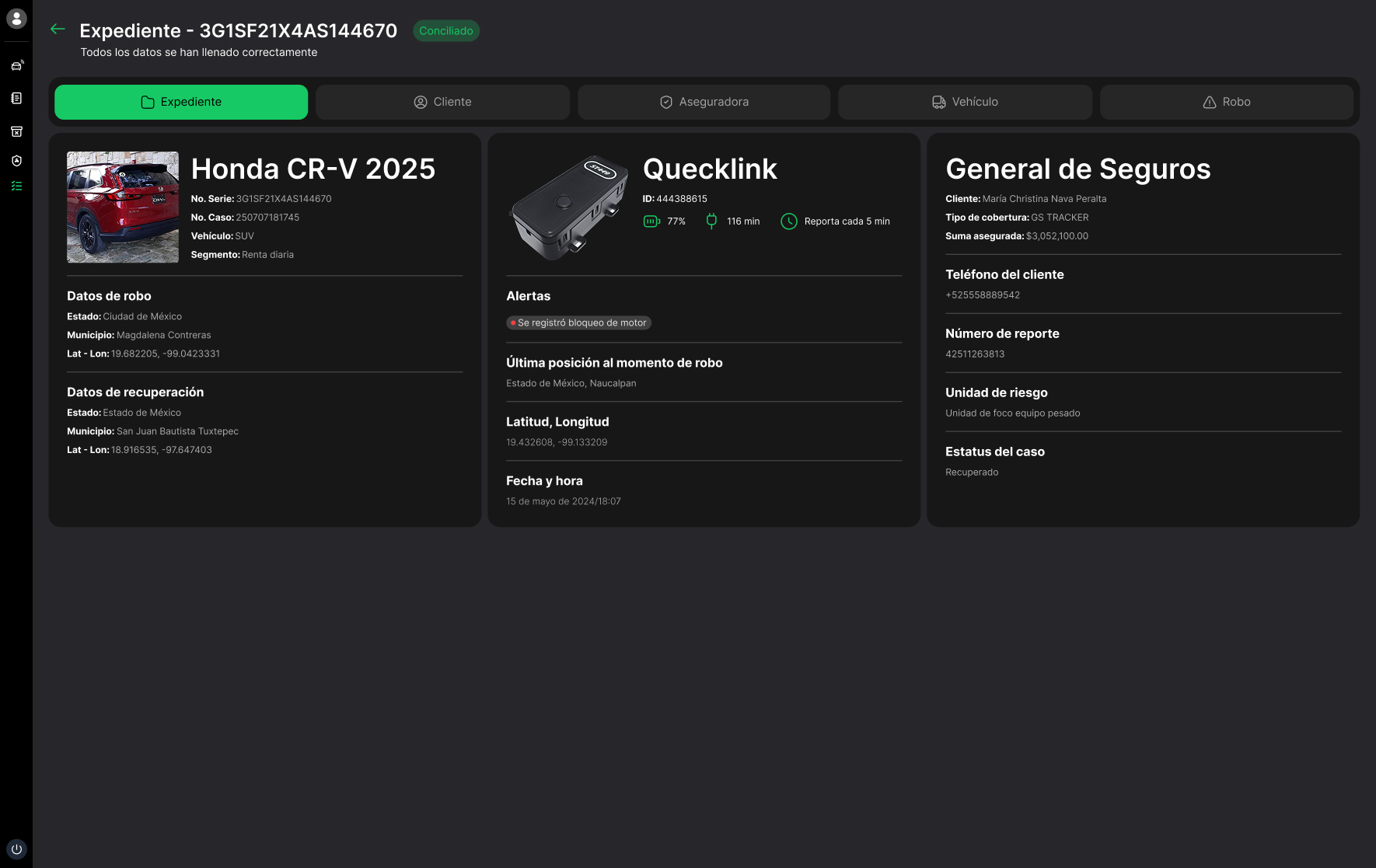Click report number 42511263813
This screenshot has height=868, width=1376.
(x=975, y=354)
